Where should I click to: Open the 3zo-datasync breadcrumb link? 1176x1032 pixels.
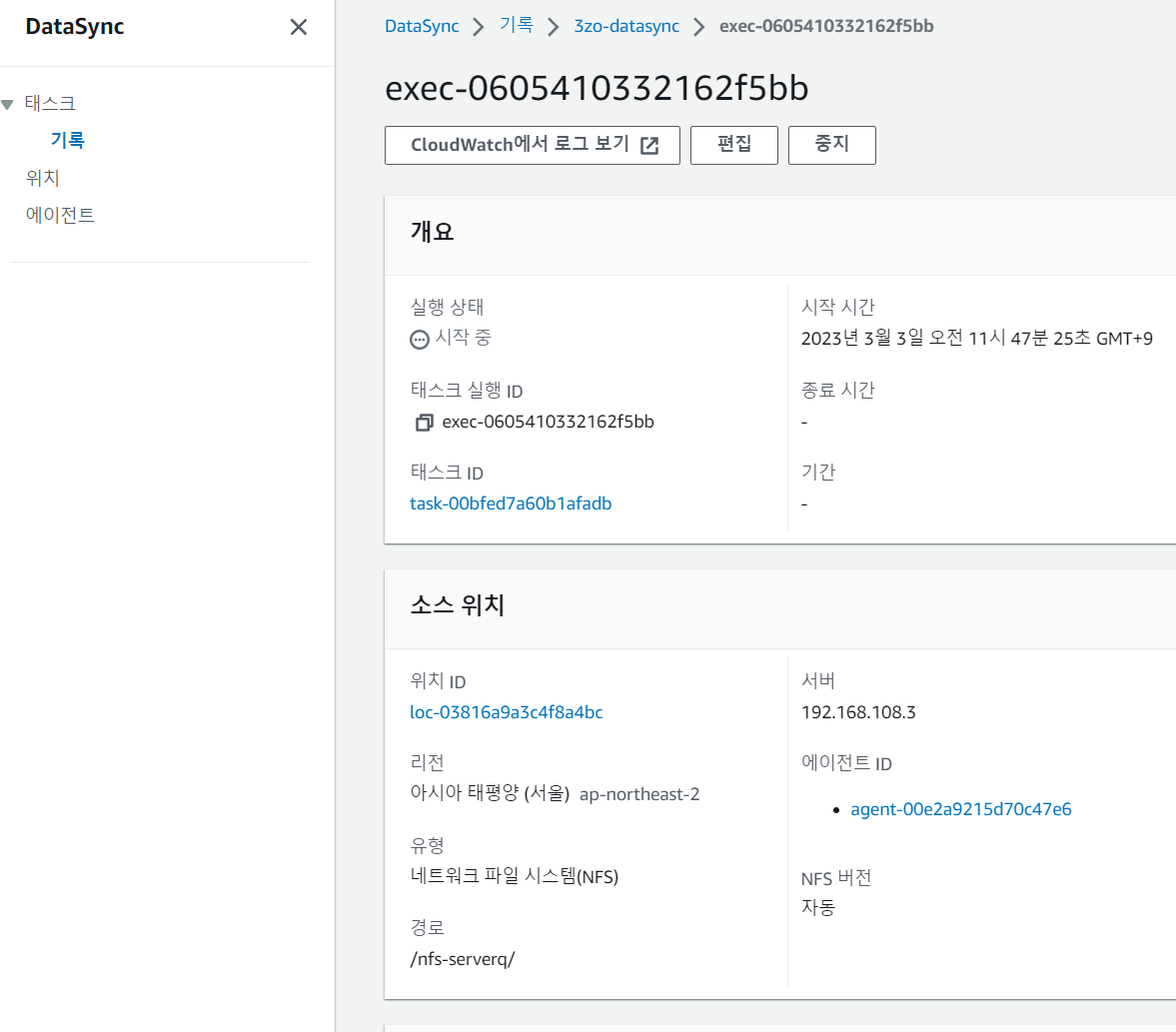pyautogui.click(x=626, y=26)
